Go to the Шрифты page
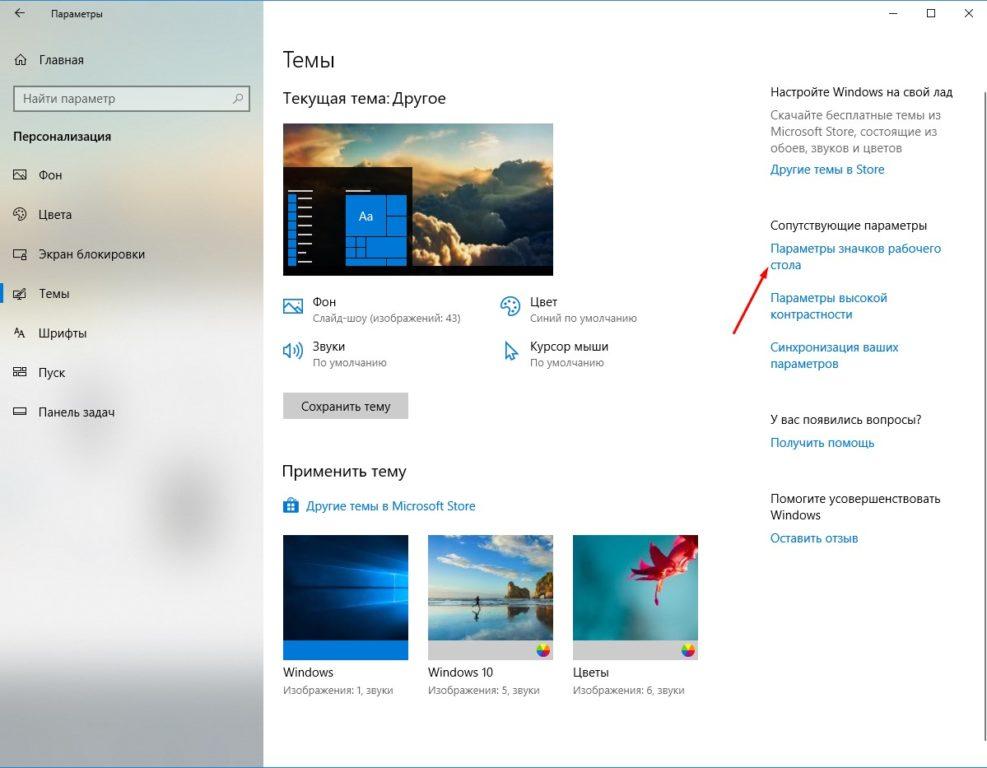The height and width of the screenshot is (768, 987). [x=62, y=334]
